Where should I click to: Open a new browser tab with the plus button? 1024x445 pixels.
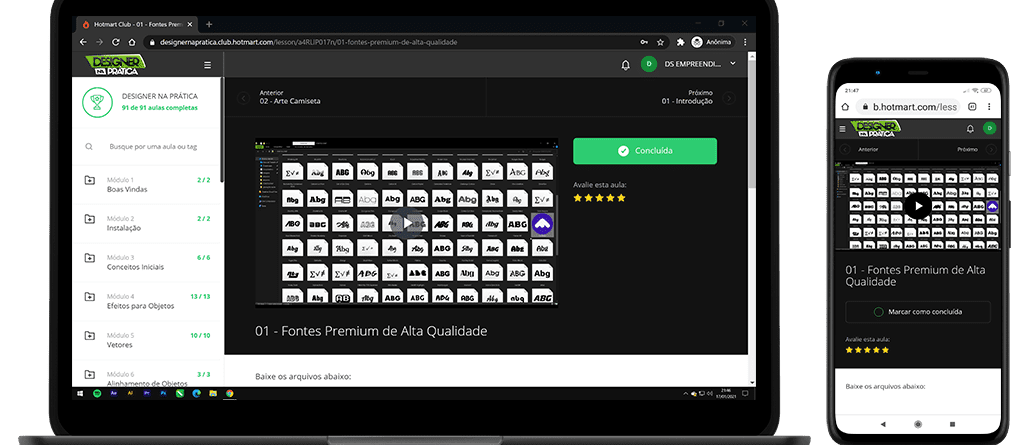209,24
